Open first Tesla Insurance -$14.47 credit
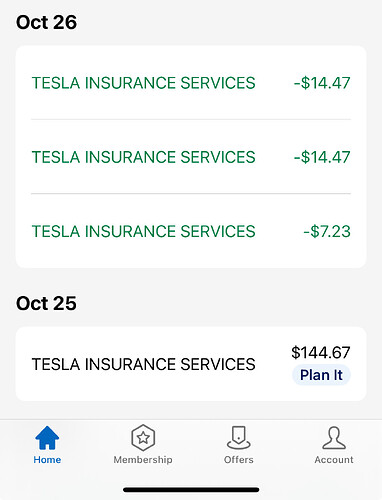The width and height of the screenshot is (382, 500). coord(191,83)
